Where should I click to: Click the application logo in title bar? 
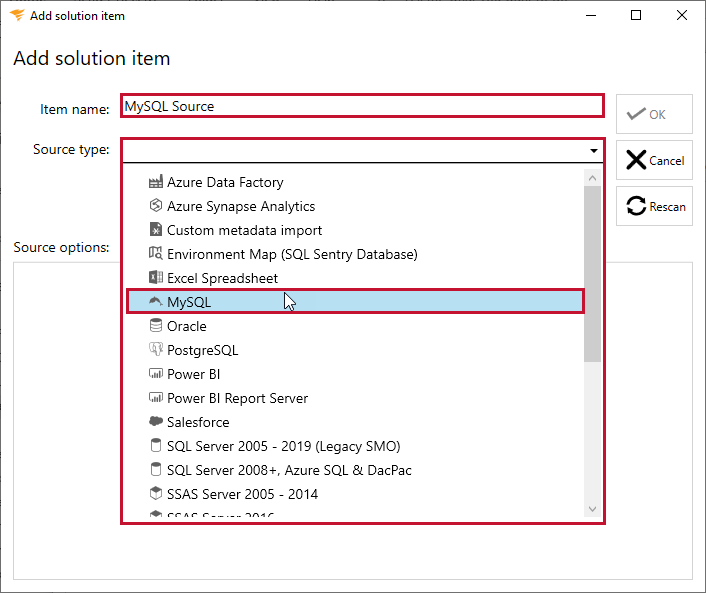pos(17,15)
